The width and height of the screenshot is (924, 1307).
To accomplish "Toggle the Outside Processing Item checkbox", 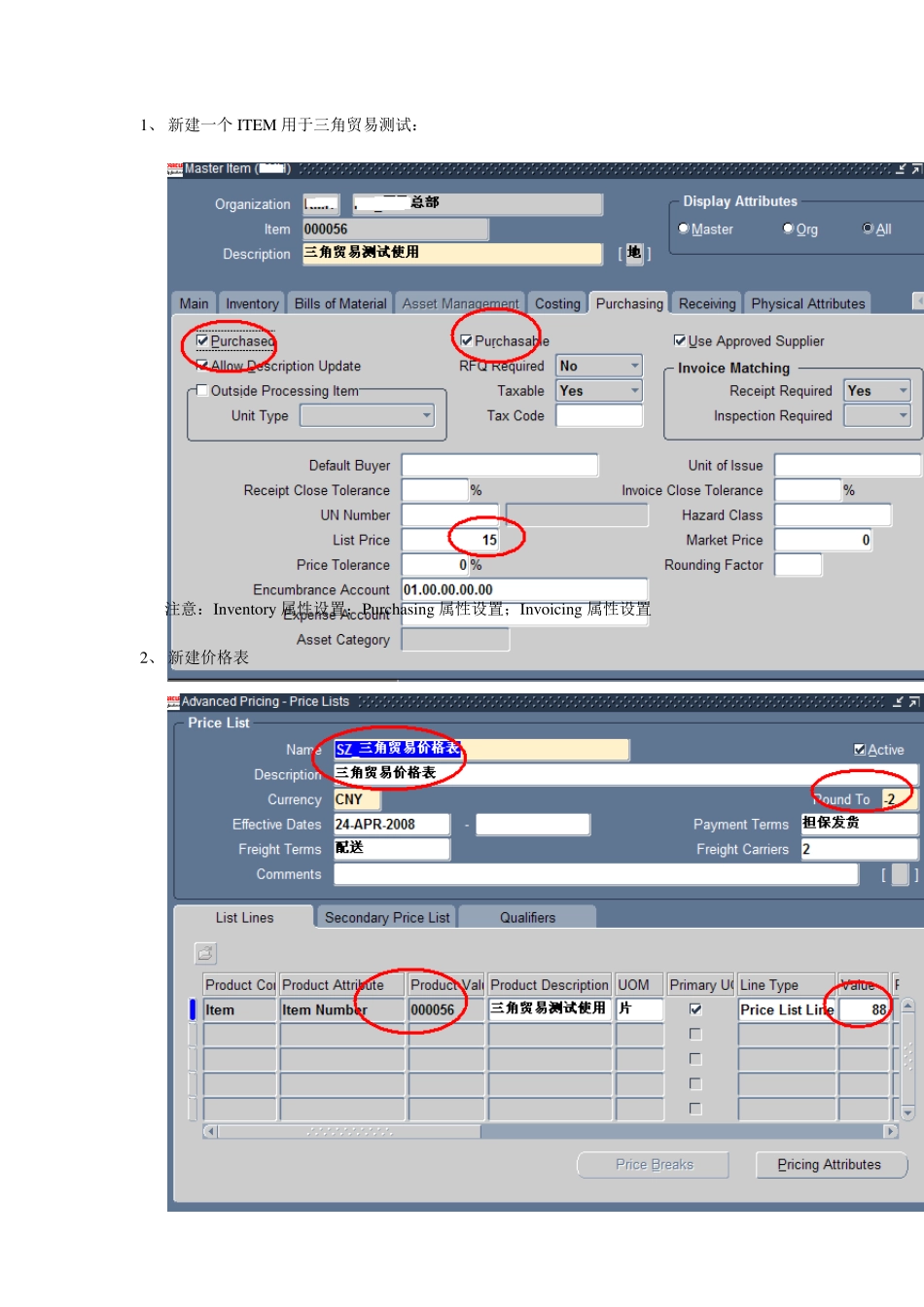I will [x=202, y=391].
